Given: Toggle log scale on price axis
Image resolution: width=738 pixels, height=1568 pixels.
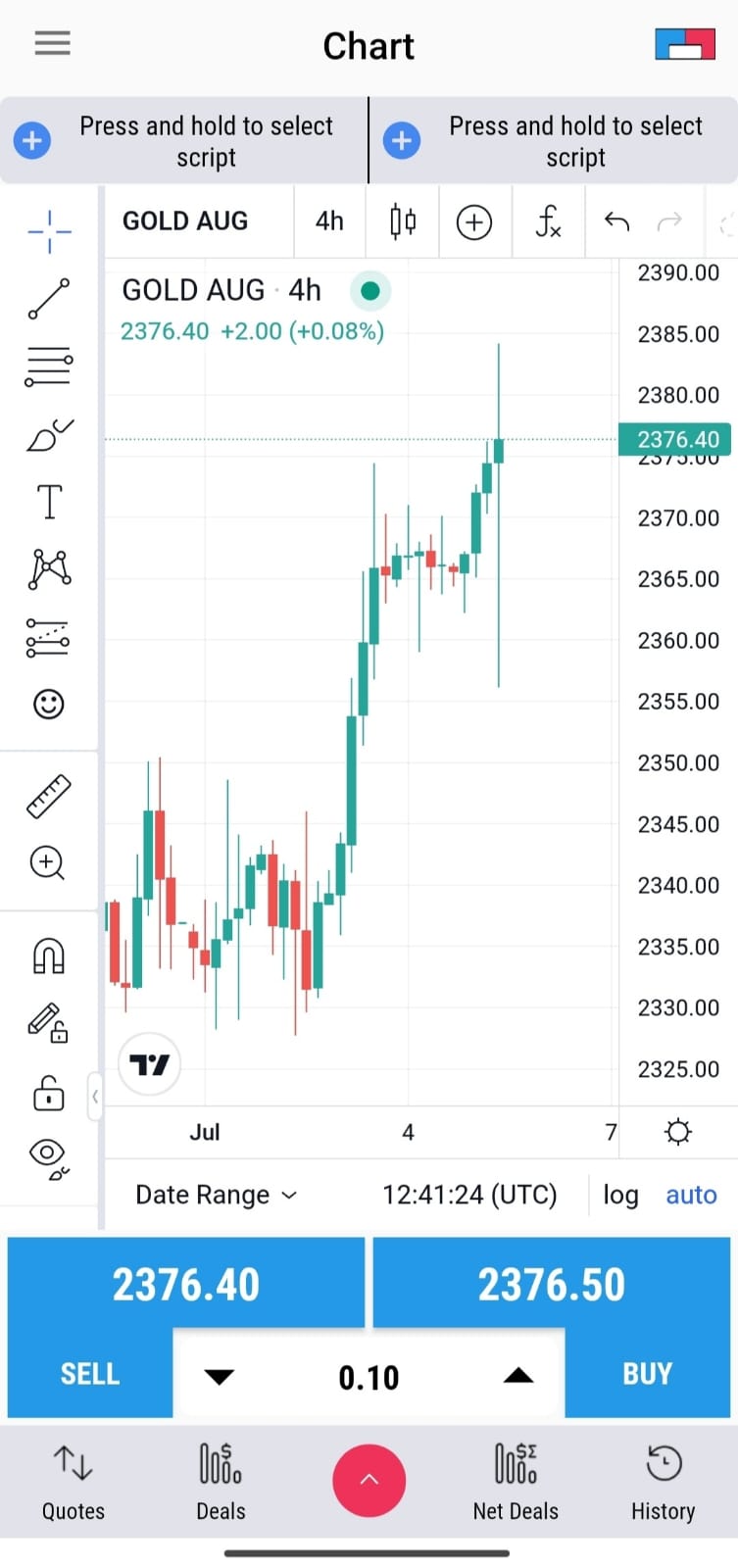Looking at the screenshot, I should coord(620,1195).
